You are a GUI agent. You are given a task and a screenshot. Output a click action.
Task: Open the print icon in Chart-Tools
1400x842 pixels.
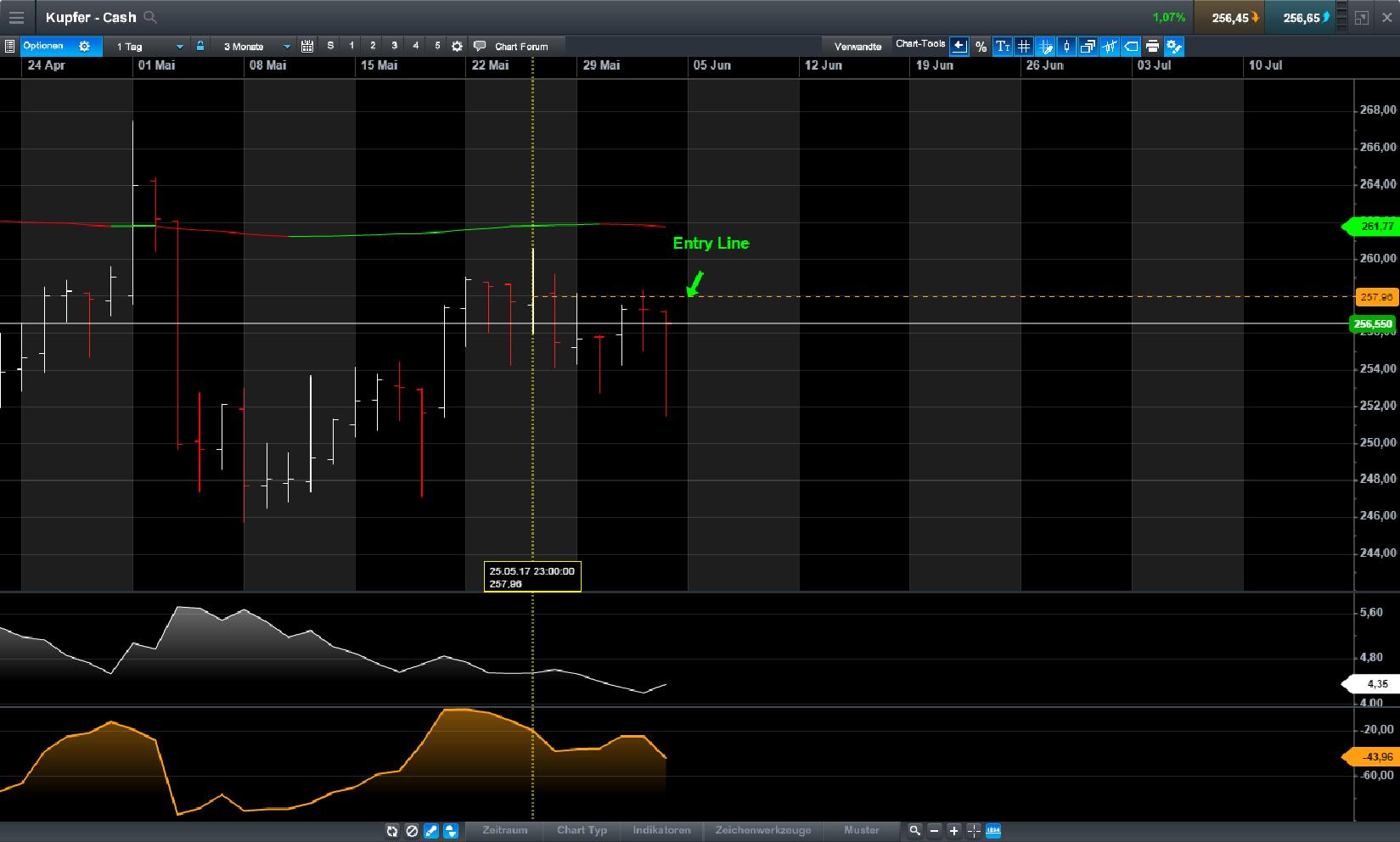[1152, 46]
